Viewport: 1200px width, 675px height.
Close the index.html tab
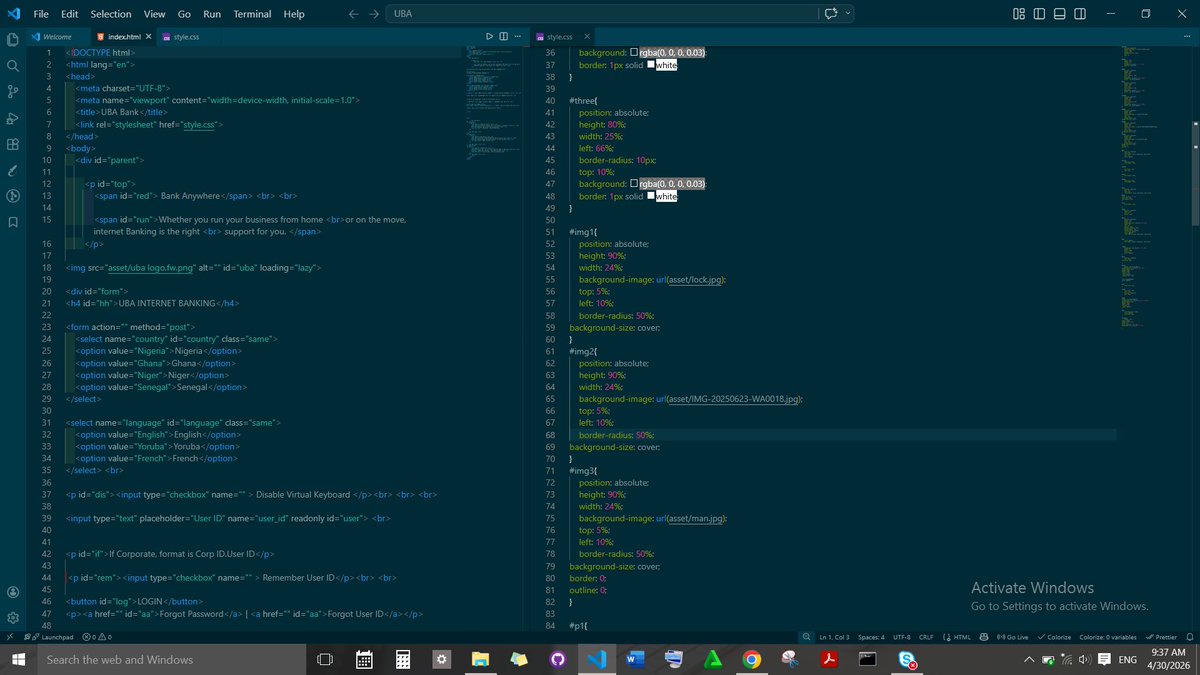click(x=149, y=36)
